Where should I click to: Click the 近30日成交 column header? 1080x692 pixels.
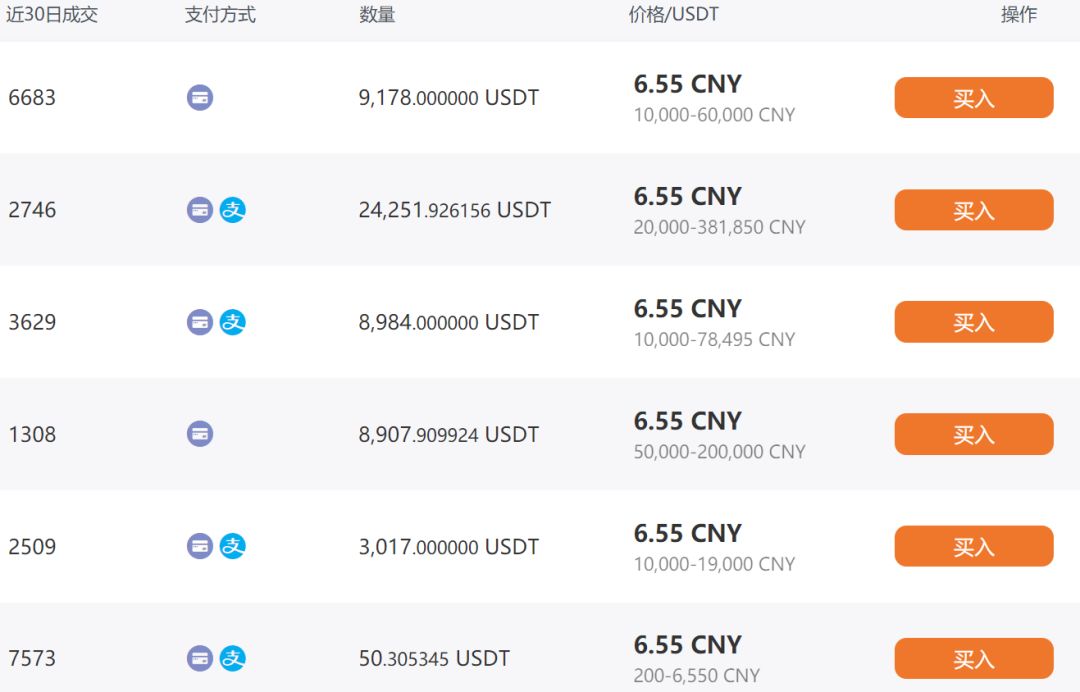point(52,15)
